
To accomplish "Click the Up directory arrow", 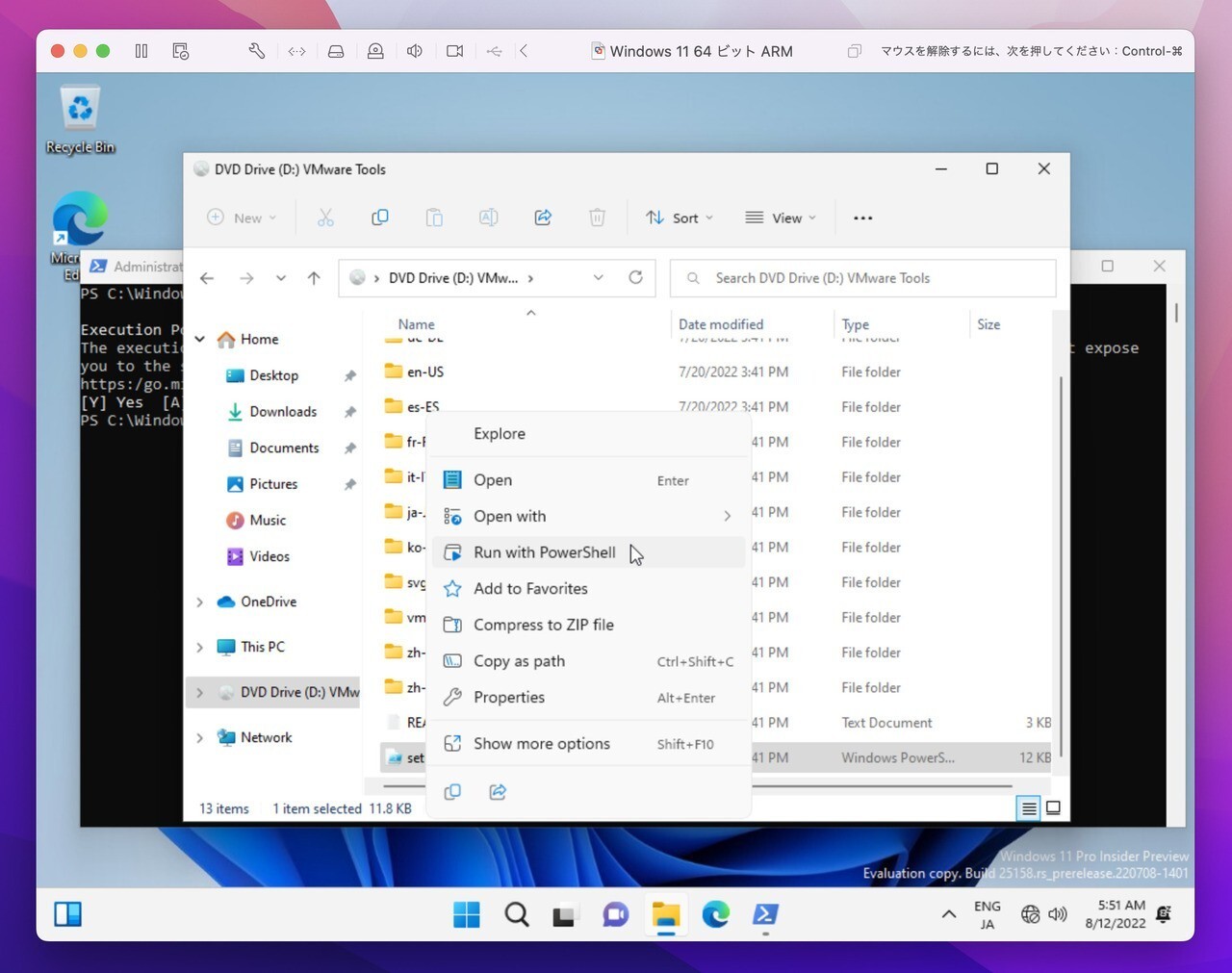I will coord(314,278).
